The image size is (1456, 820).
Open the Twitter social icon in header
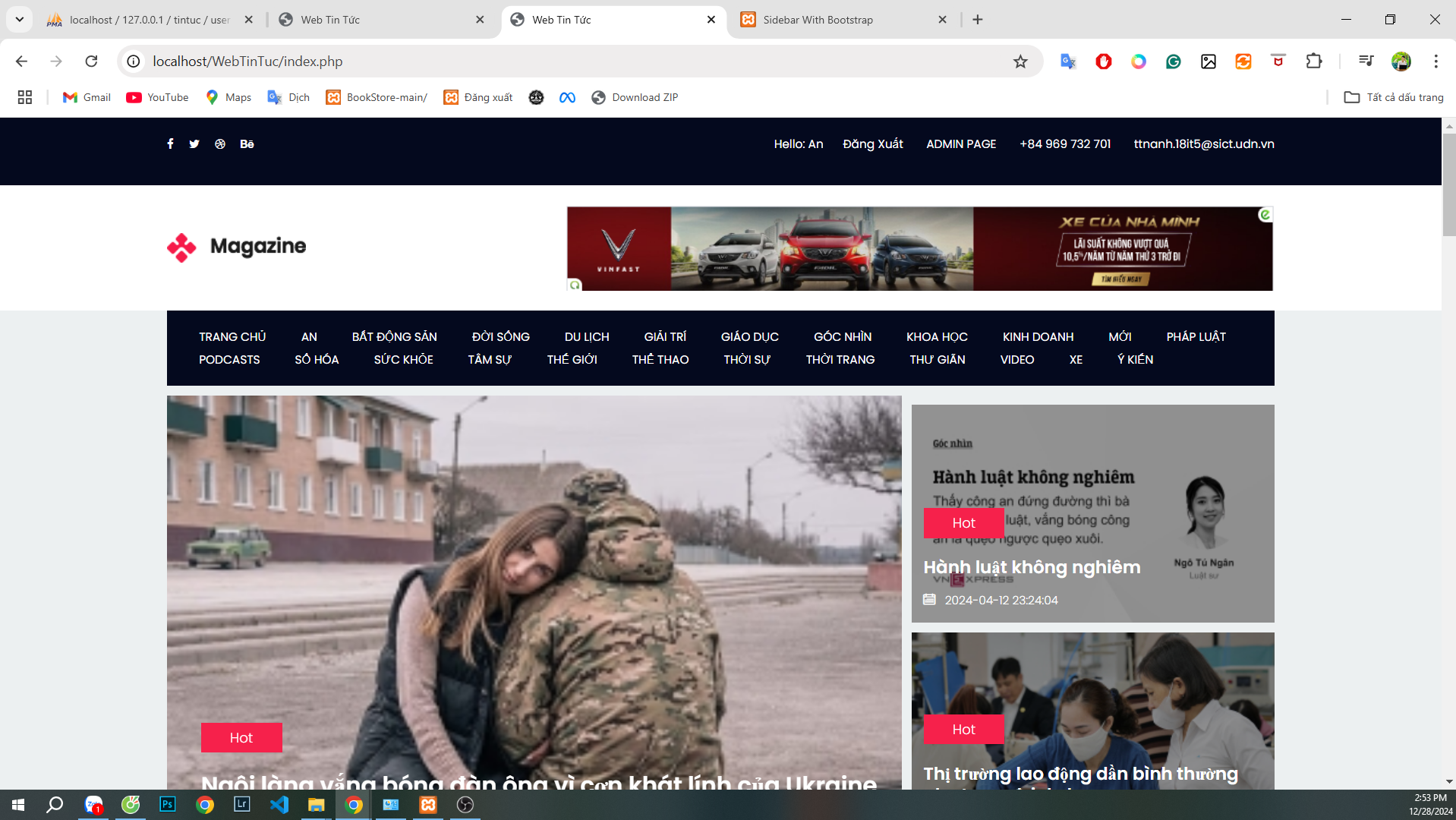click(x=194, y=144)
